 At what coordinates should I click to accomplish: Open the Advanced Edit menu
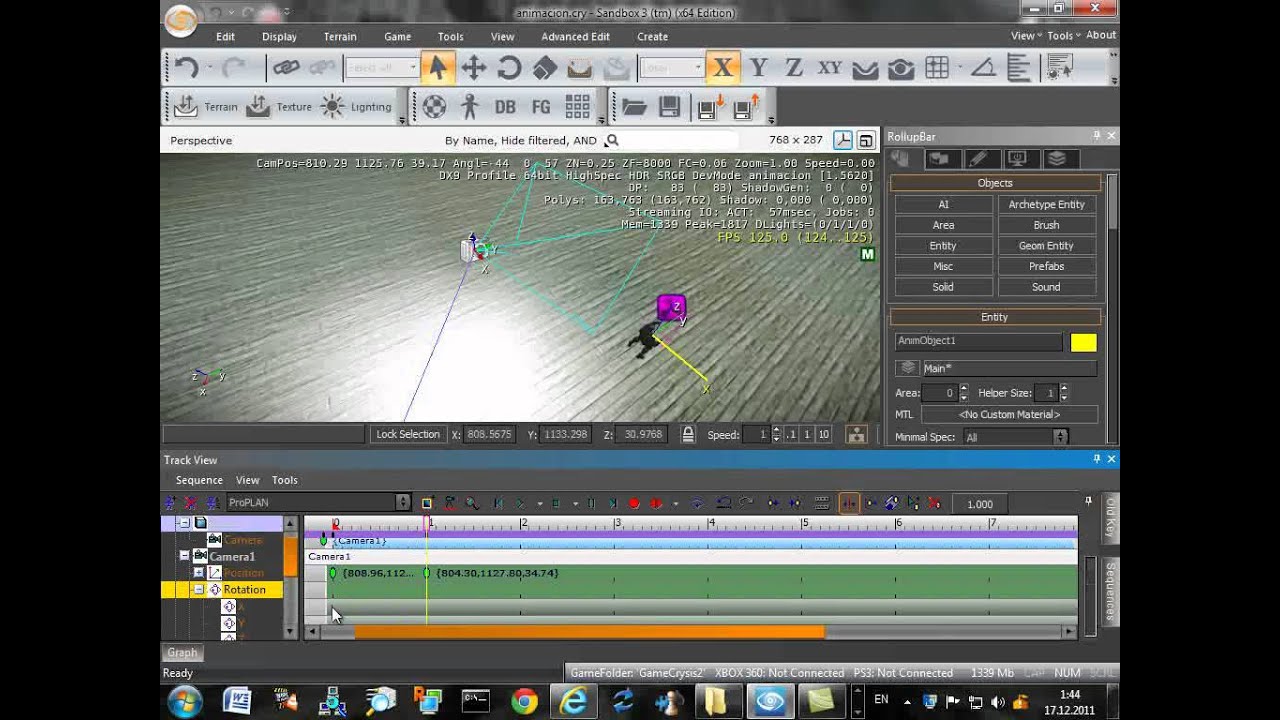[x=575, y=36]
